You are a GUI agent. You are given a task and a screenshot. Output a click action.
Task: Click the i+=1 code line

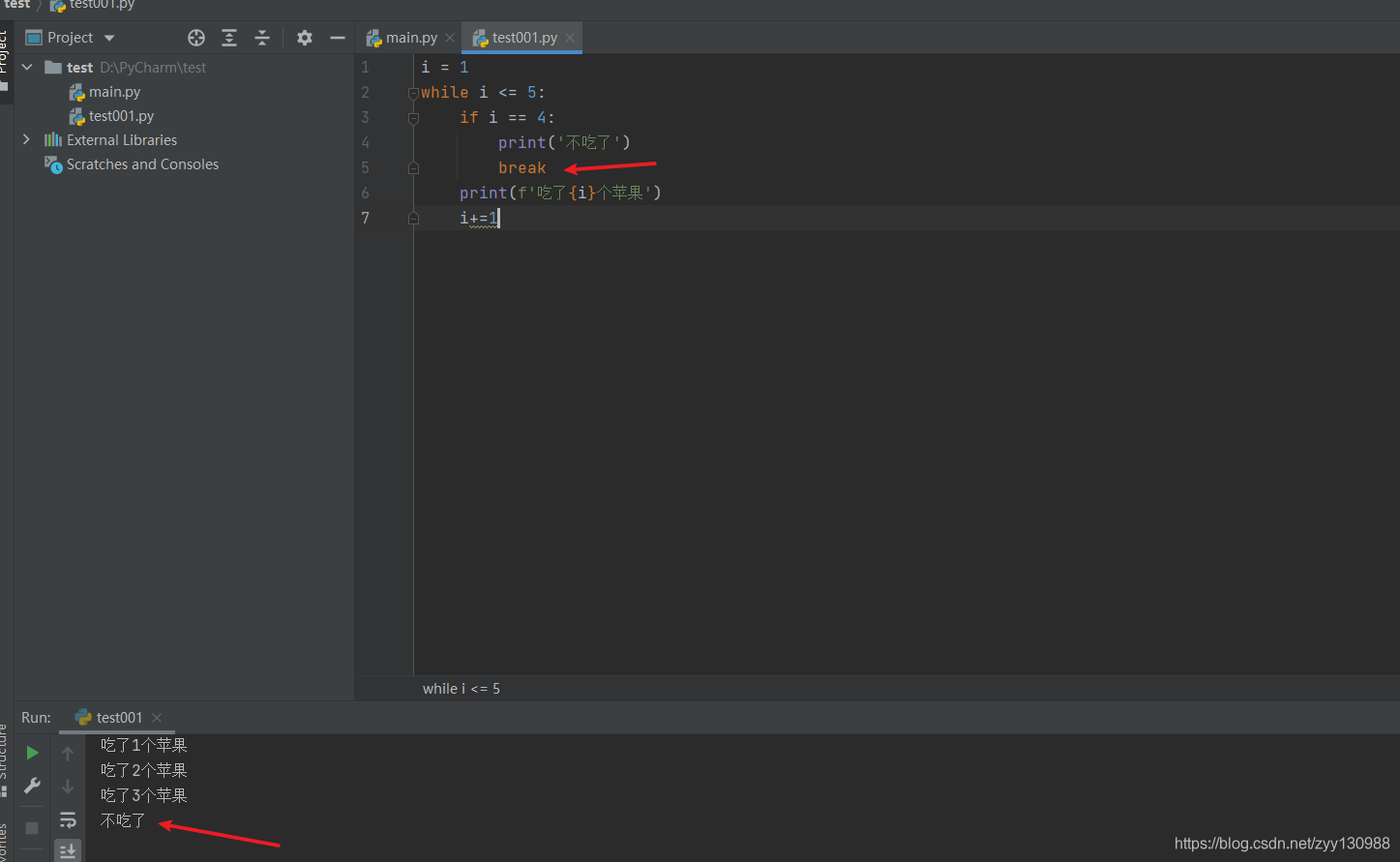point(479,219)
